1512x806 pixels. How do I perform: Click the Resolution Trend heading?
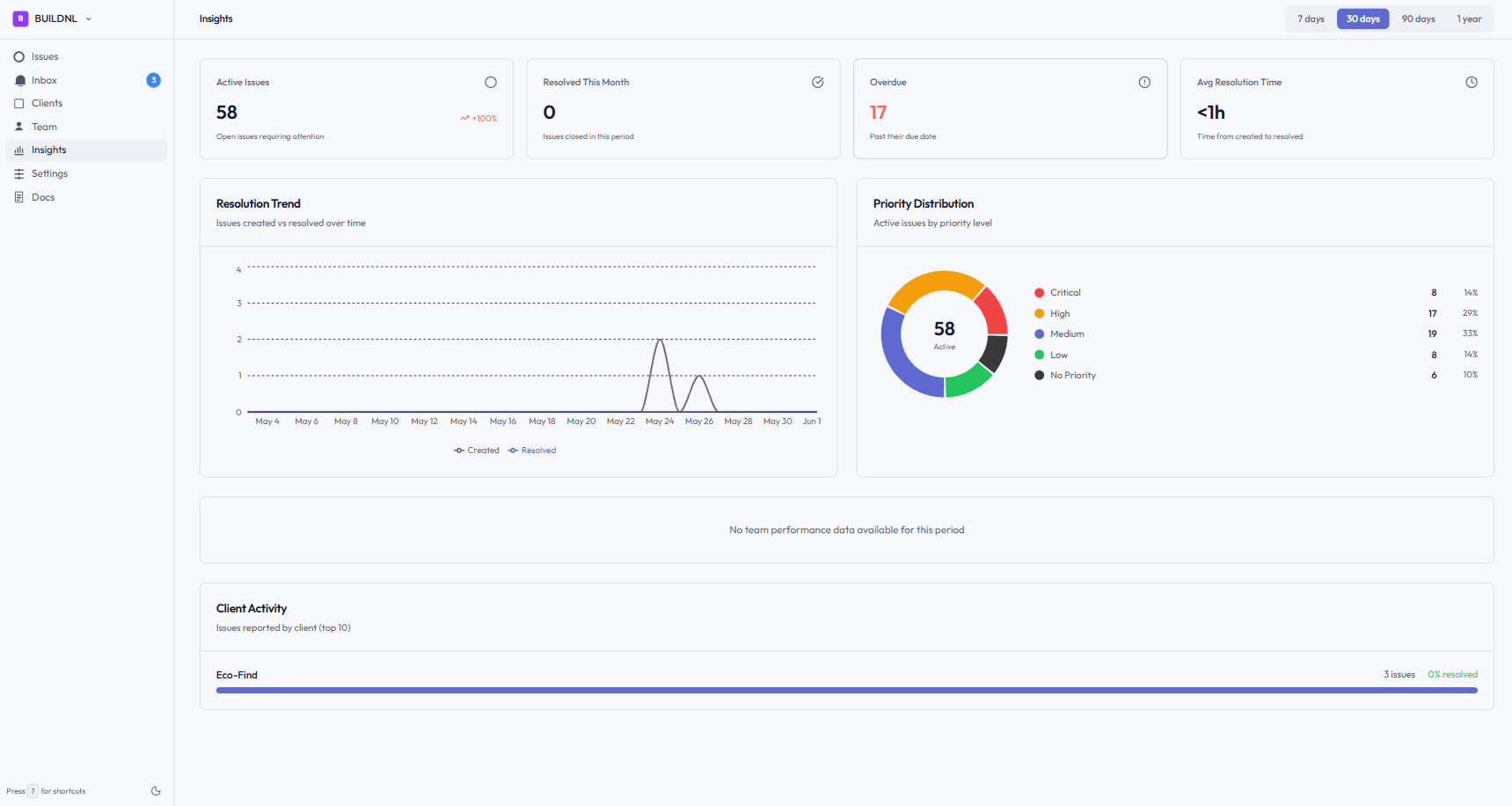[x=259, y=204]
